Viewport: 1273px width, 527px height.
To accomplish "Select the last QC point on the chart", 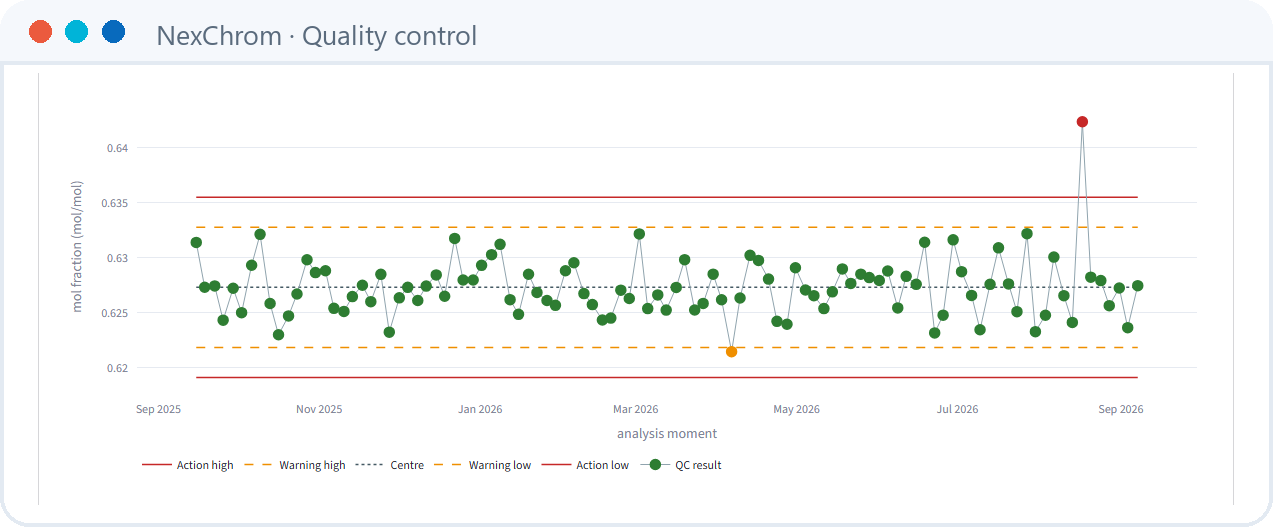I will (1137, 286).
